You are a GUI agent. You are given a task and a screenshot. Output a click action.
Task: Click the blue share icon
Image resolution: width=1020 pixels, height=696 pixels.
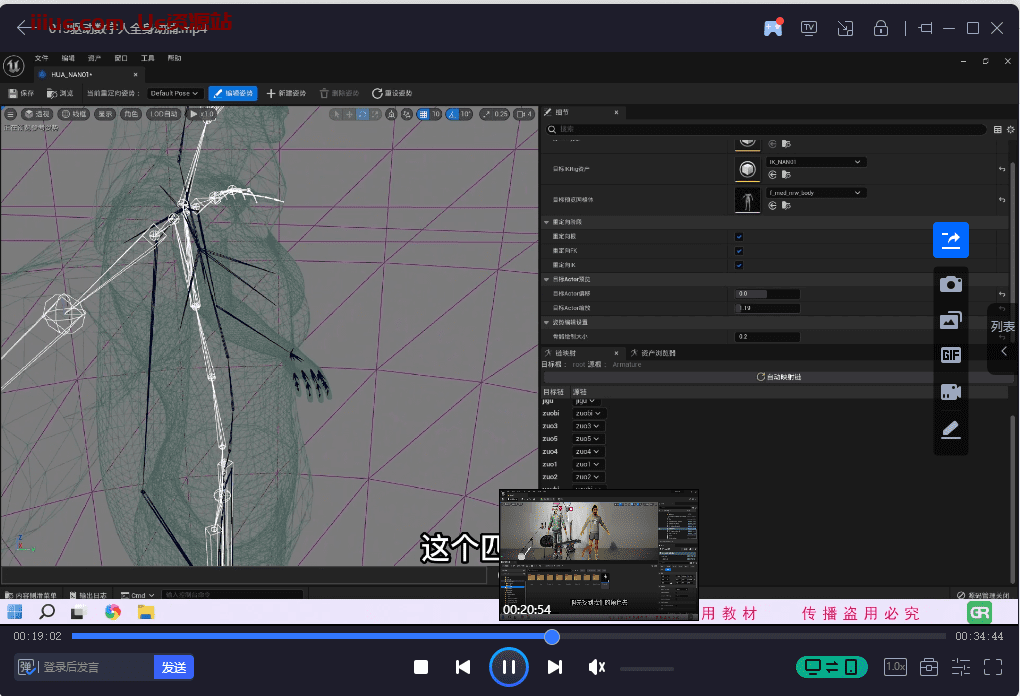(950, 239)
